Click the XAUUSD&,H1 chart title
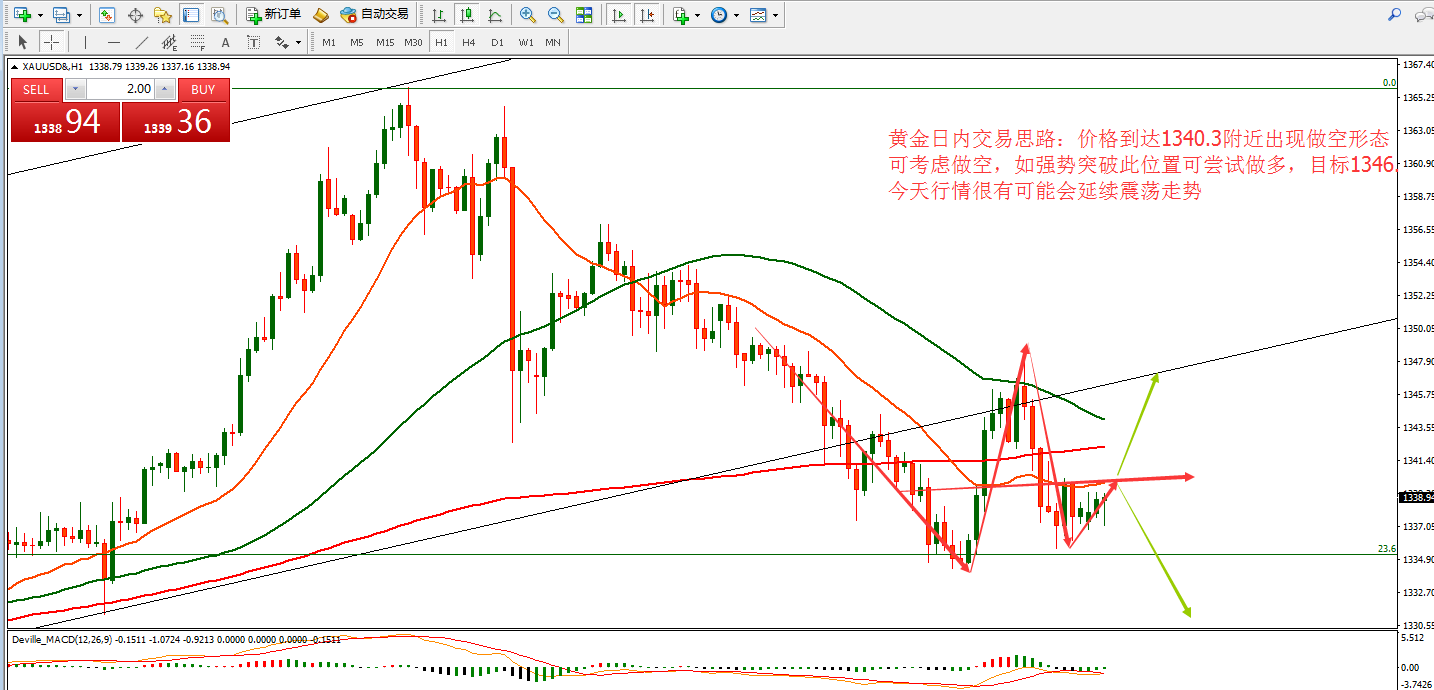 coord(53,66)
